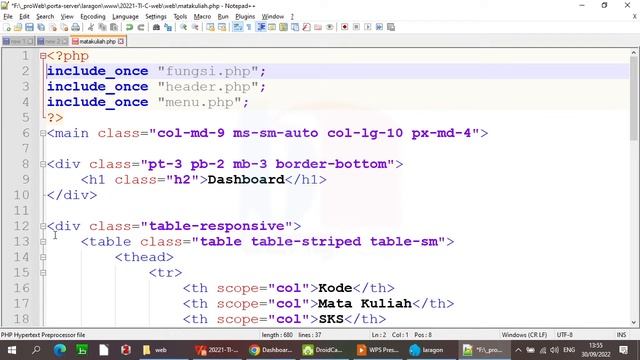Viewport: 640px width, 360px height.
Task: Collapse the div fold on line 8
Action: coord(43,164)
